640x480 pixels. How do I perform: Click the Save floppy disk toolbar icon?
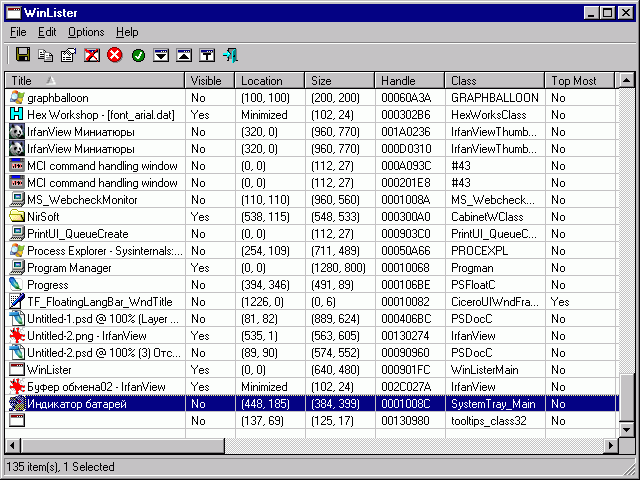[x=22, y=55]
